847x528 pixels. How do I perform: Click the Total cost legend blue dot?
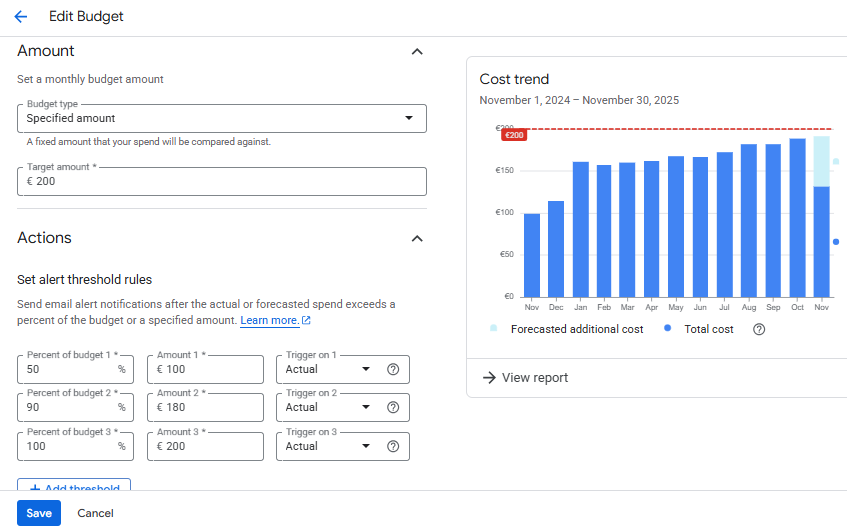[x=668, y=328]
